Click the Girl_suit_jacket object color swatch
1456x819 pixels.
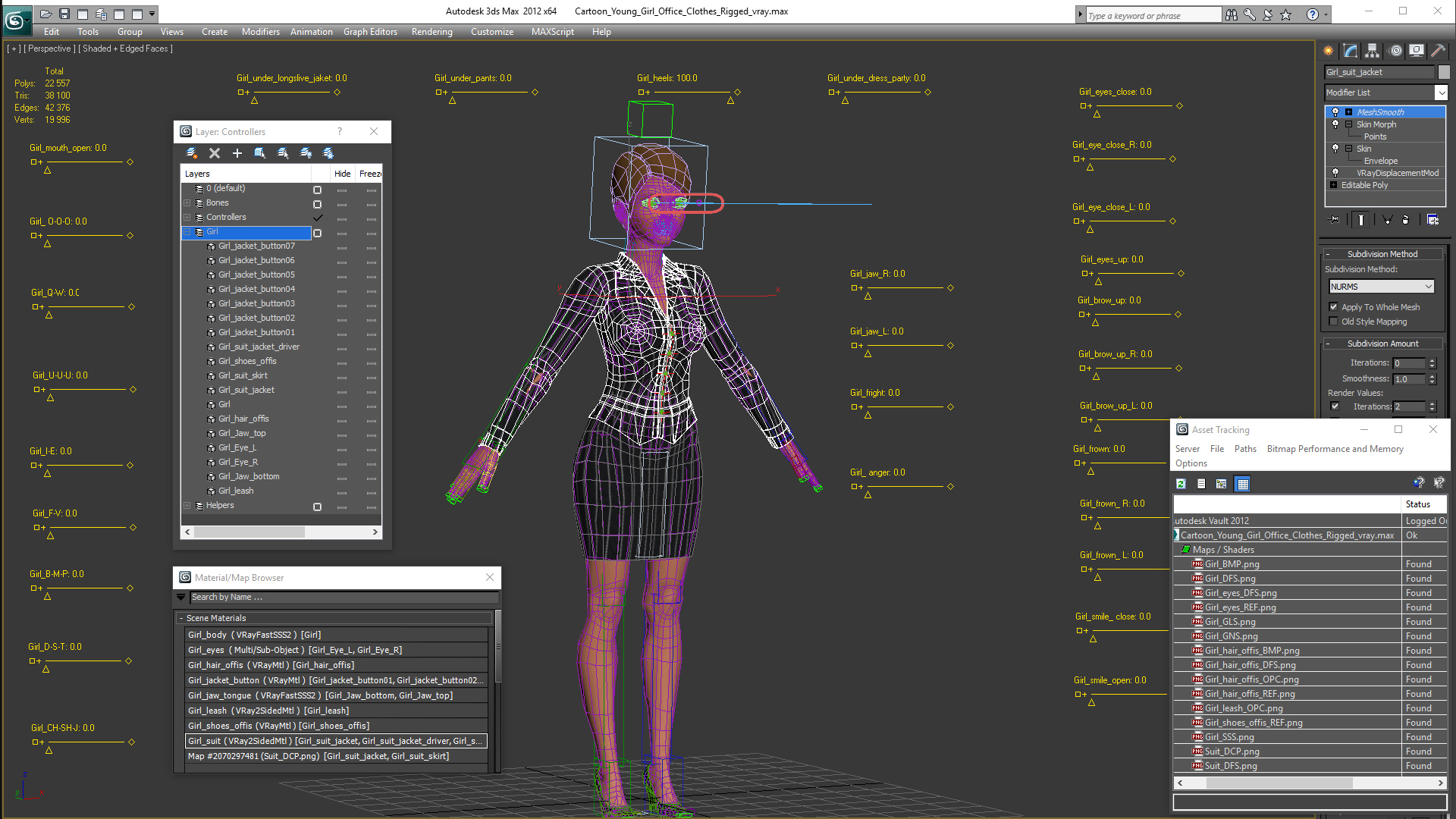pos(1444,72)
